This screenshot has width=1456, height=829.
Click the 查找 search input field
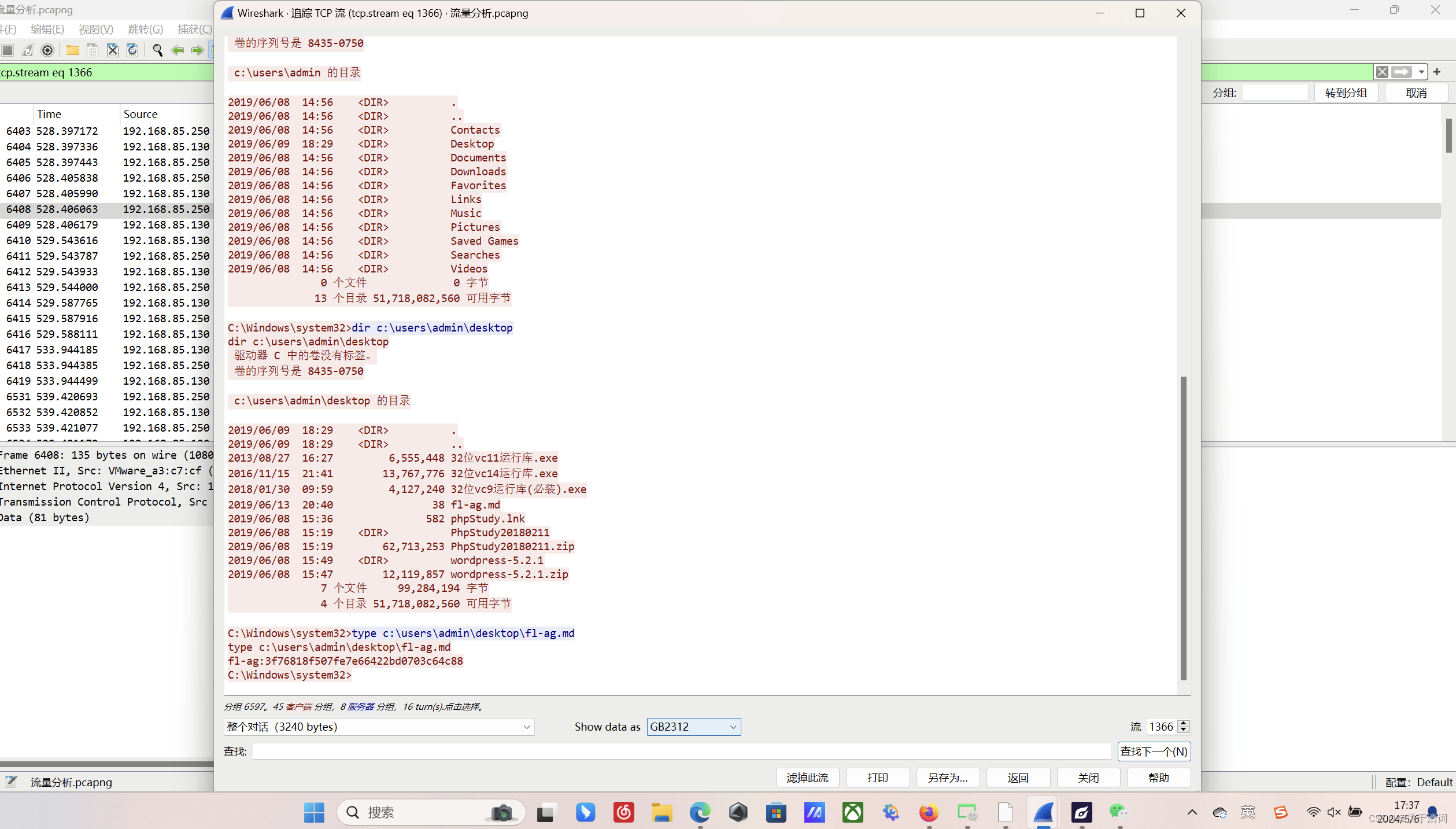click(x=681, y=751)
